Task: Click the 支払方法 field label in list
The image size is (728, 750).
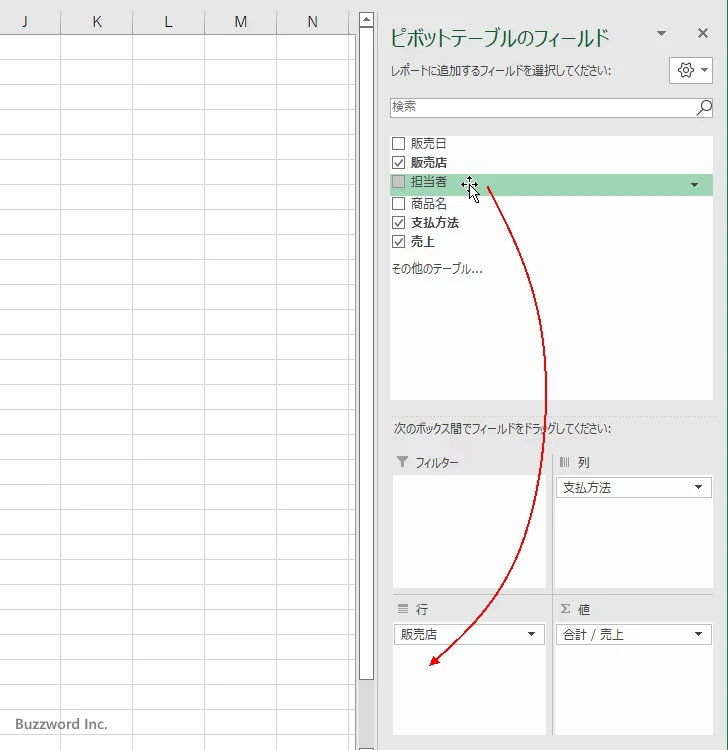Action: 435,223
